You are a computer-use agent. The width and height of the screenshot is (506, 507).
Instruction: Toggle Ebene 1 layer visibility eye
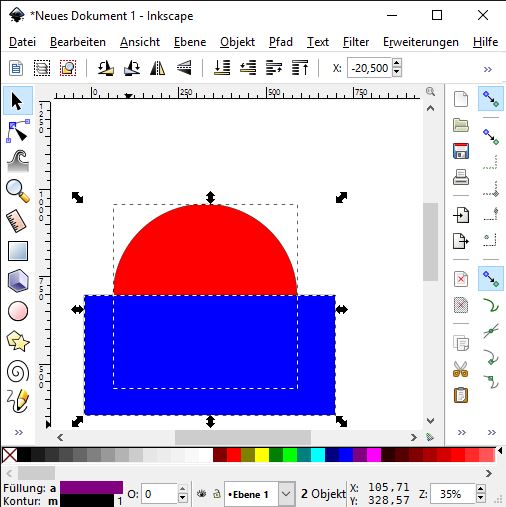coord(202,494)
